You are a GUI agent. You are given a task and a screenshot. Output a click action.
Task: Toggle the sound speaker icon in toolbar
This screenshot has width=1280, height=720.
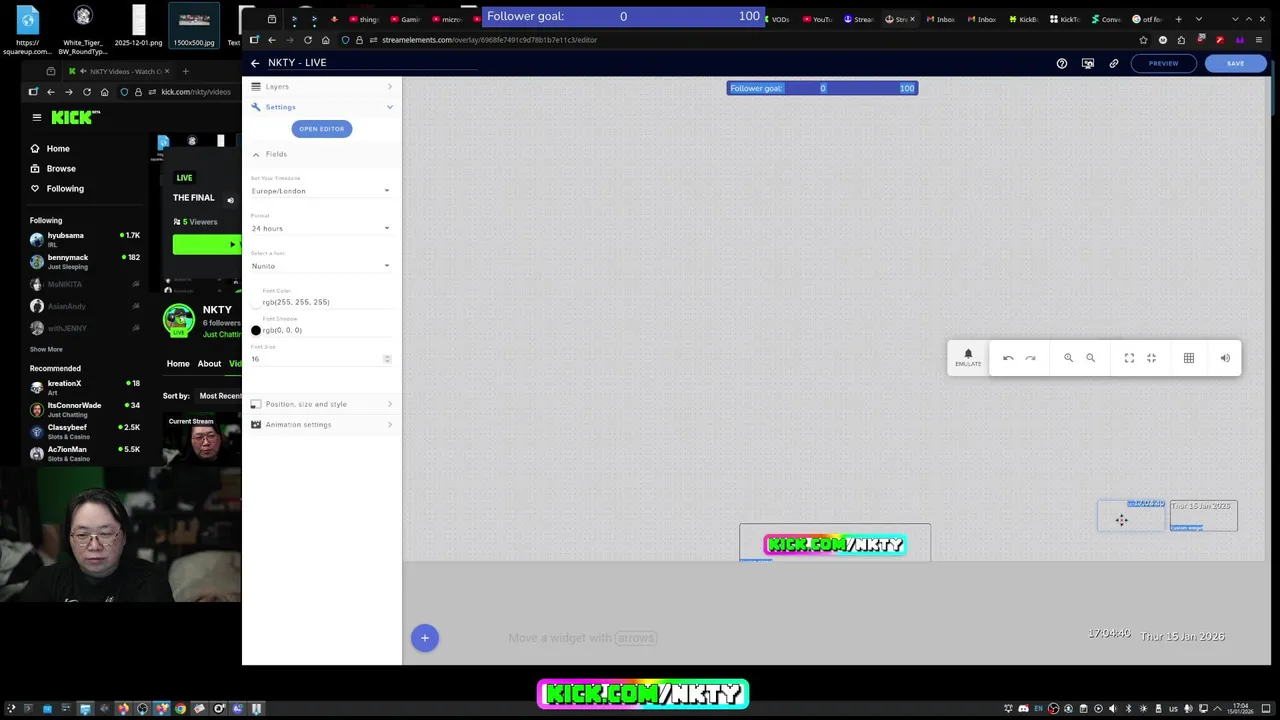1225,358
